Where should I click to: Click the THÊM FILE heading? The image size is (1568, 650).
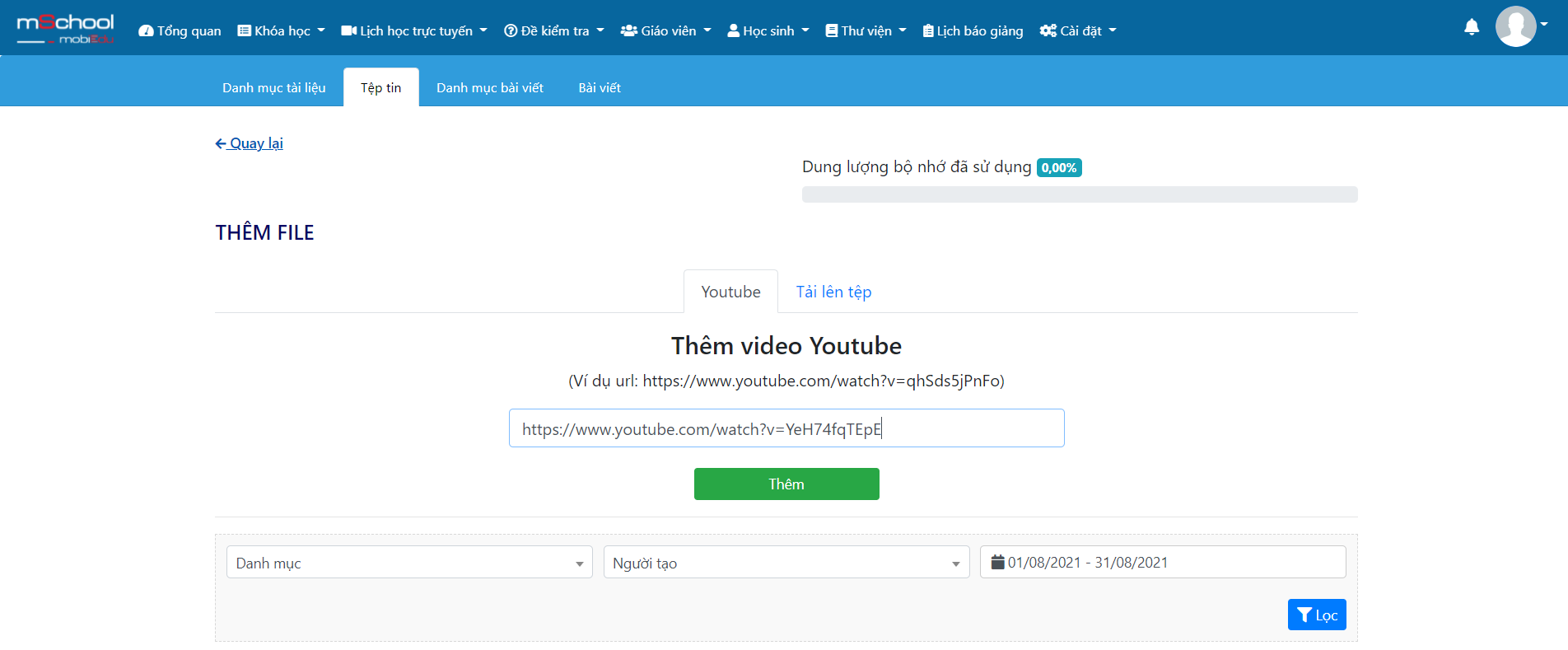(264, 232)
